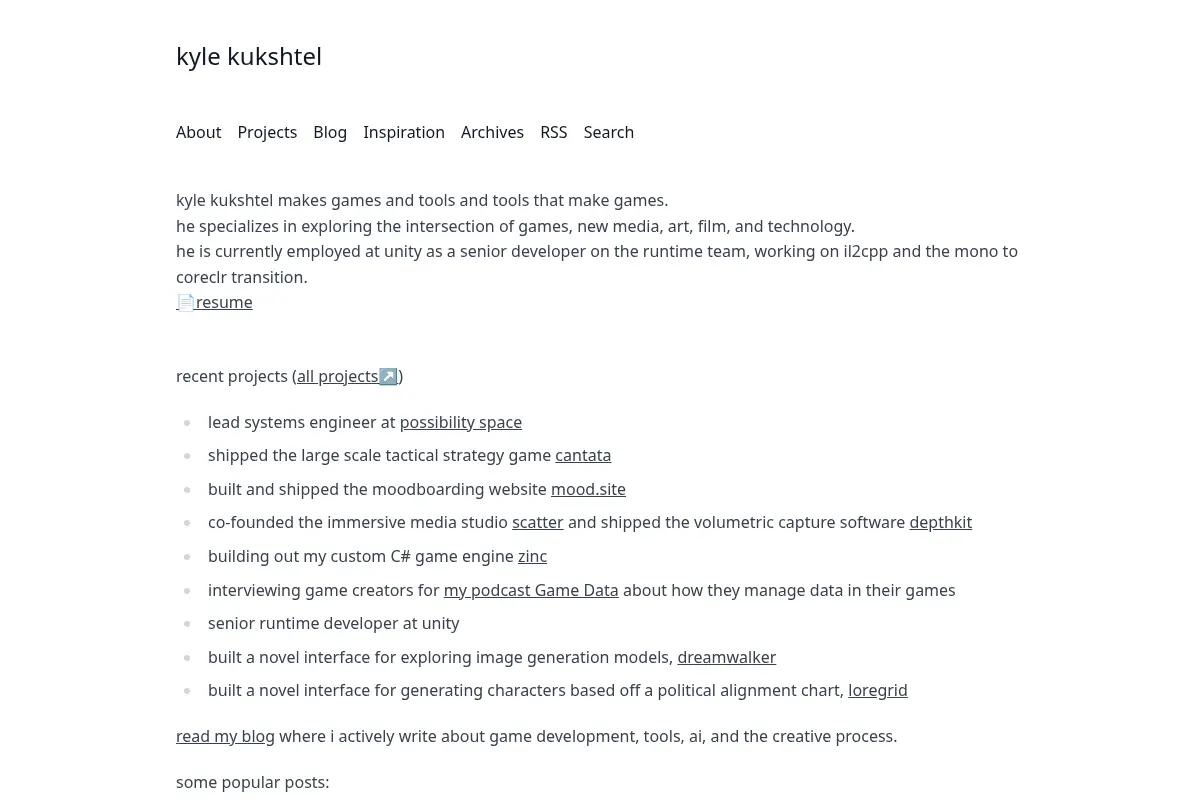Follow the read my blog link
The image size is (1200, 800).
pos(225,736)
